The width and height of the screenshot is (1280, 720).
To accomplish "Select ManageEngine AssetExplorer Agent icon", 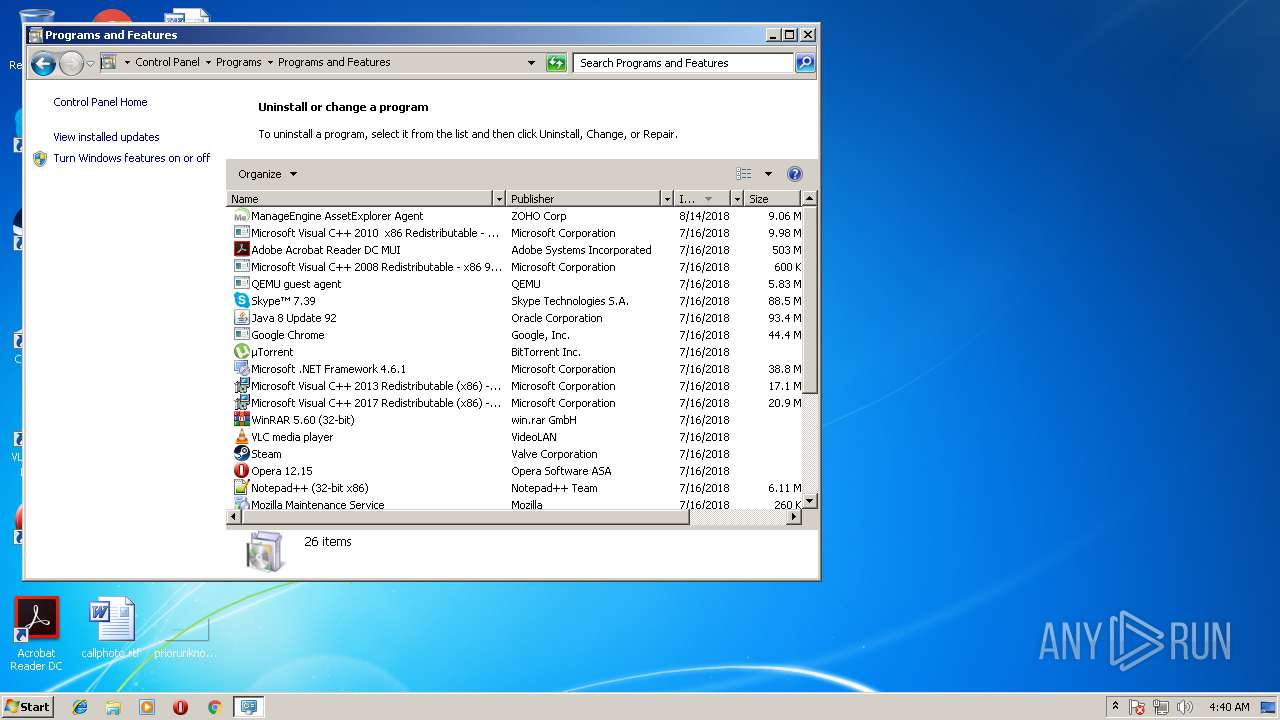I will click(241, 216).
